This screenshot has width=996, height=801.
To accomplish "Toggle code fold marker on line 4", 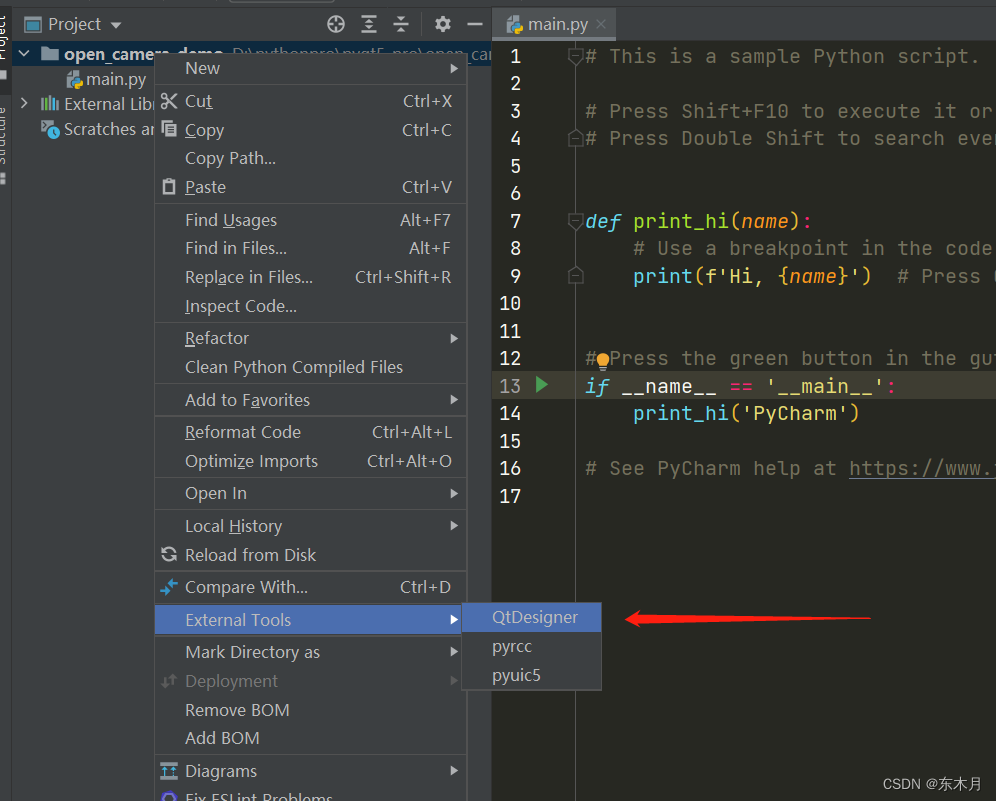I will point(575,138).
